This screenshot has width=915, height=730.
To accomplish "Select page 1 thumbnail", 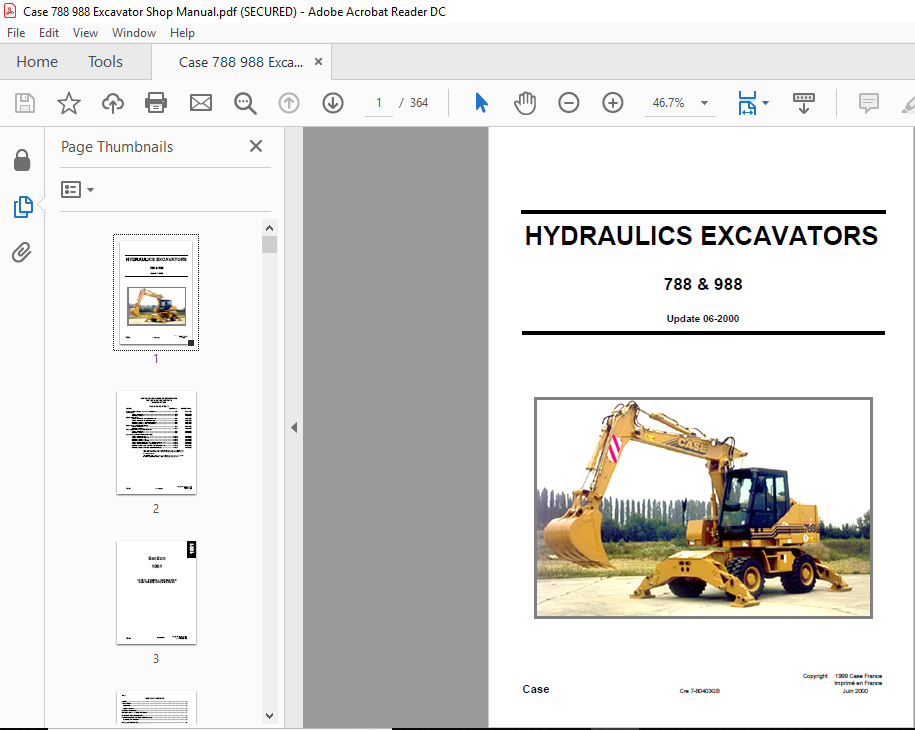I will pos(156,292).
